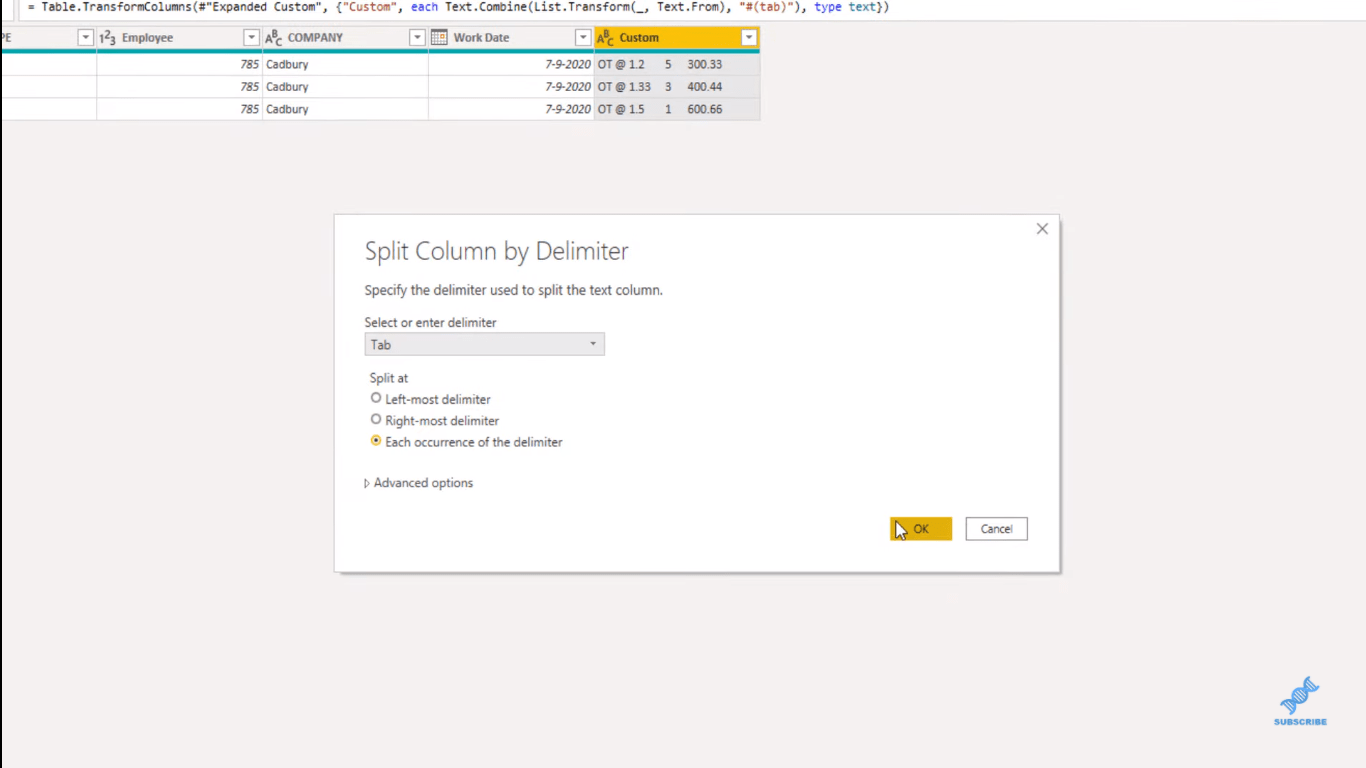Click the Employee column number type icon
Screen dimensions: 1366x768
coord(108,38)
